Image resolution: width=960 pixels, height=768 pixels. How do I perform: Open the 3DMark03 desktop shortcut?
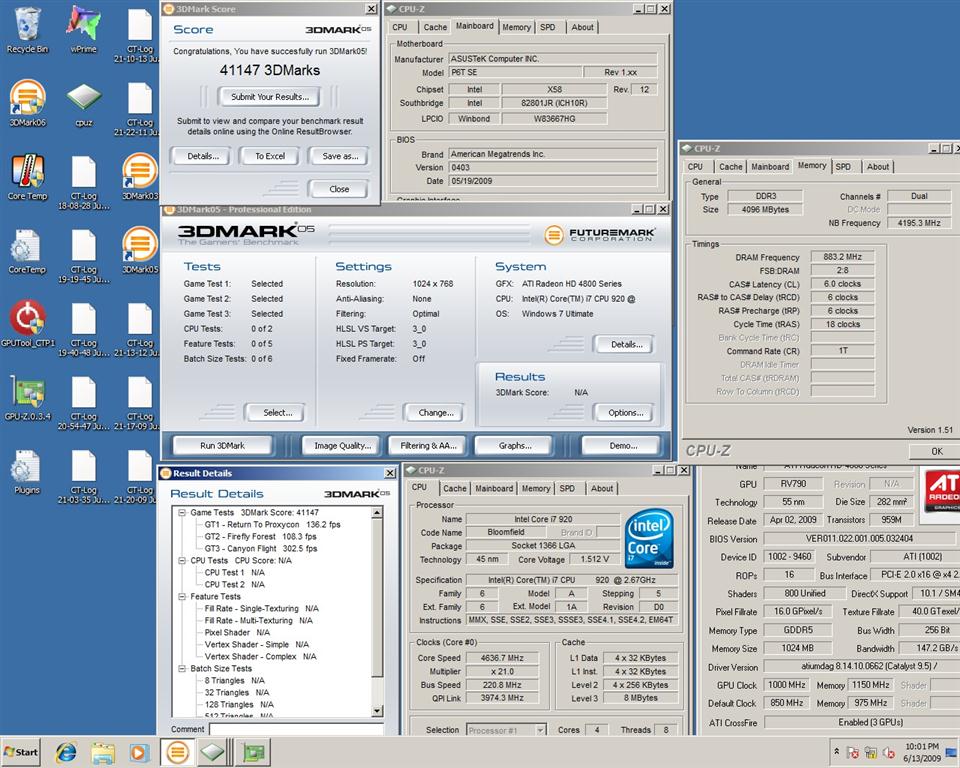[140, 177]
